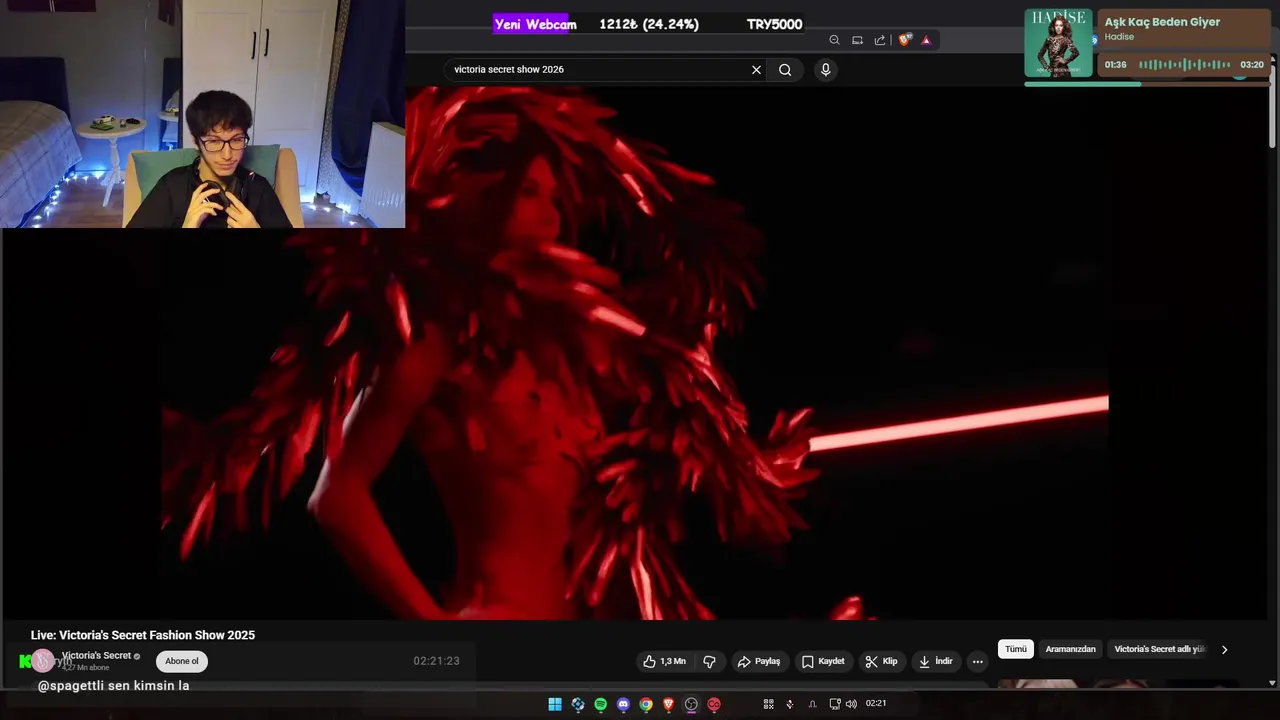Open Brave Rewards triangle icon

pos(926,40)
